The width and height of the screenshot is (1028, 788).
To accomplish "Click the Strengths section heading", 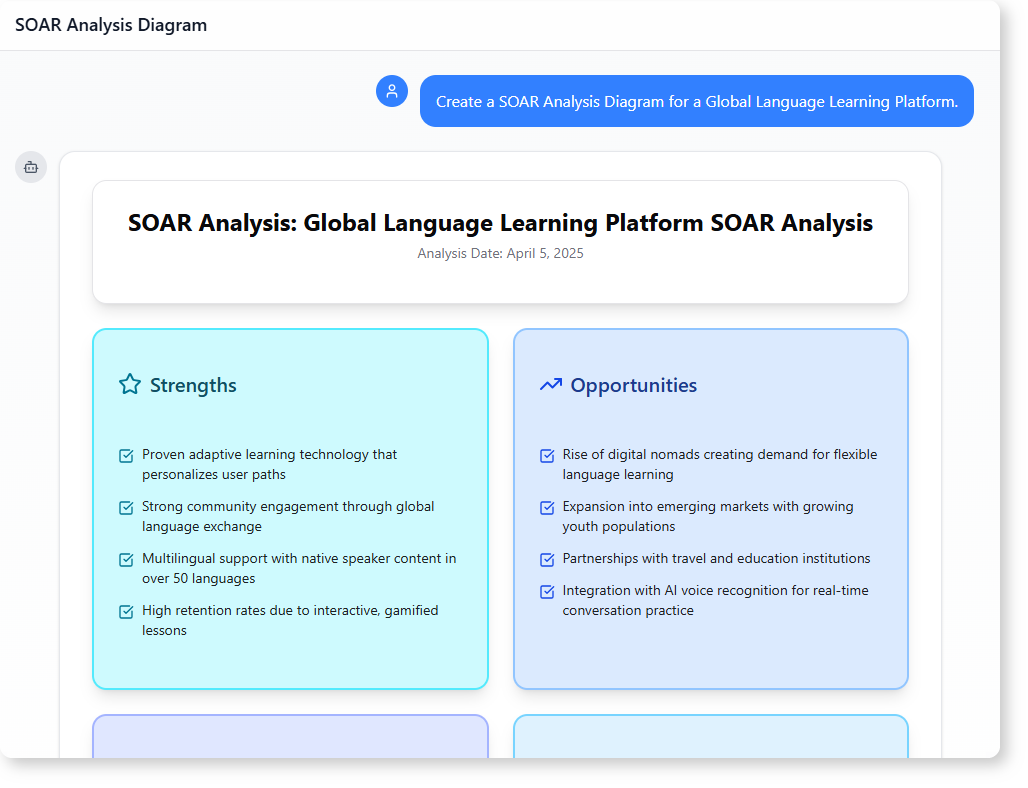I will (193, 385).
